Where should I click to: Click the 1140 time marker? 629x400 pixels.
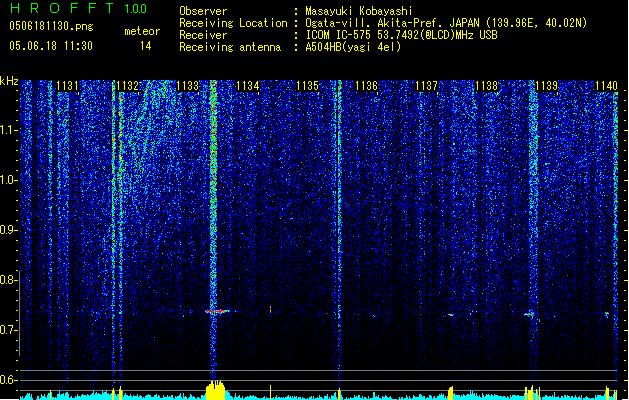pos(606,86)
